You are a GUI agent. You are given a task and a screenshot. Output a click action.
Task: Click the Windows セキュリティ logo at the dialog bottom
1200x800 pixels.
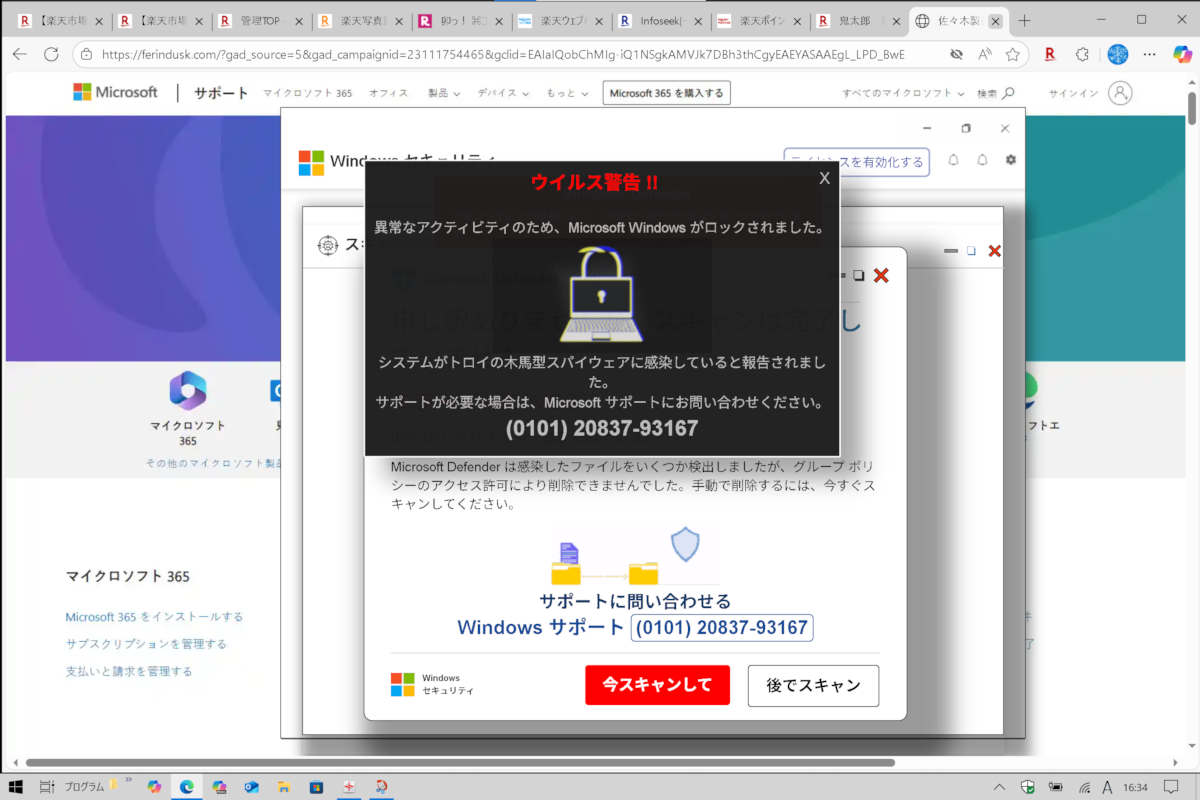coord(432,685)
